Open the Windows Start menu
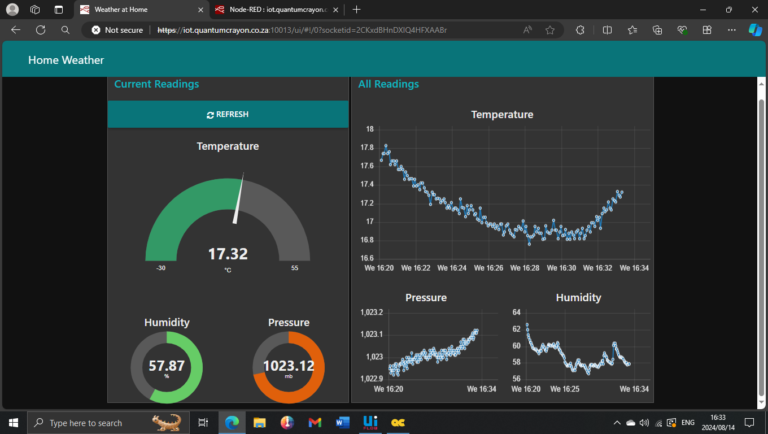 click(x=12, y=423)
